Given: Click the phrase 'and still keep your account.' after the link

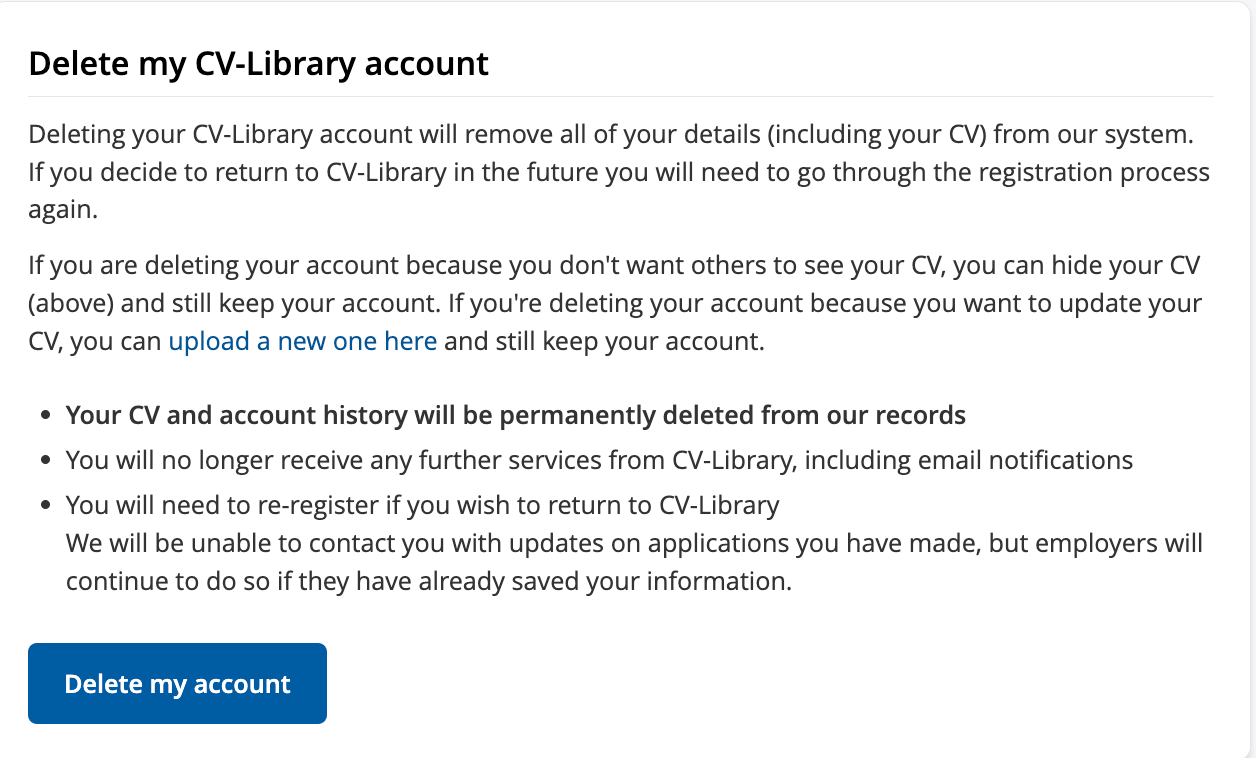Looking at the screenshot, I should coord(604,341).
